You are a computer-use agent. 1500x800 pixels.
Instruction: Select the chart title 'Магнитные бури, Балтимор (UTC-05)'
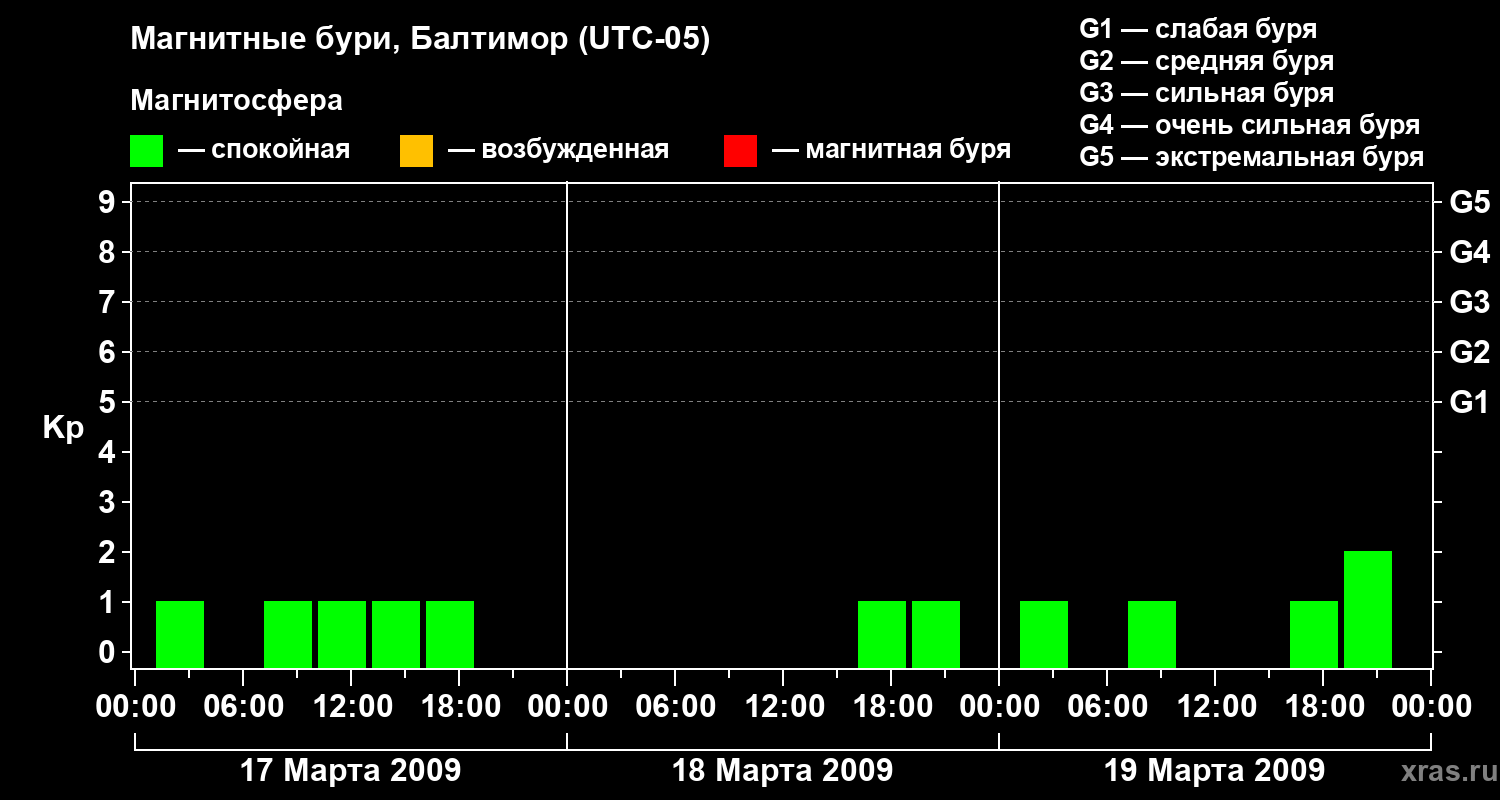click(420, 40)
